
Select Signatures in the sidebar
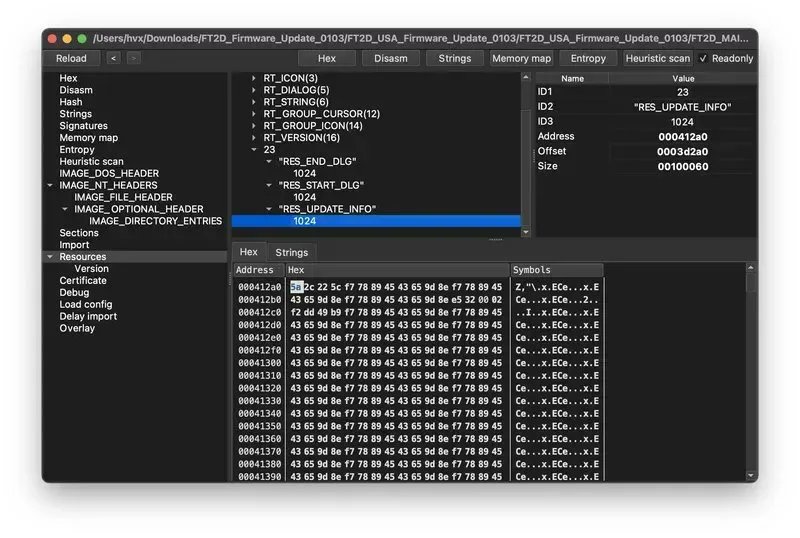pos(83,126)
